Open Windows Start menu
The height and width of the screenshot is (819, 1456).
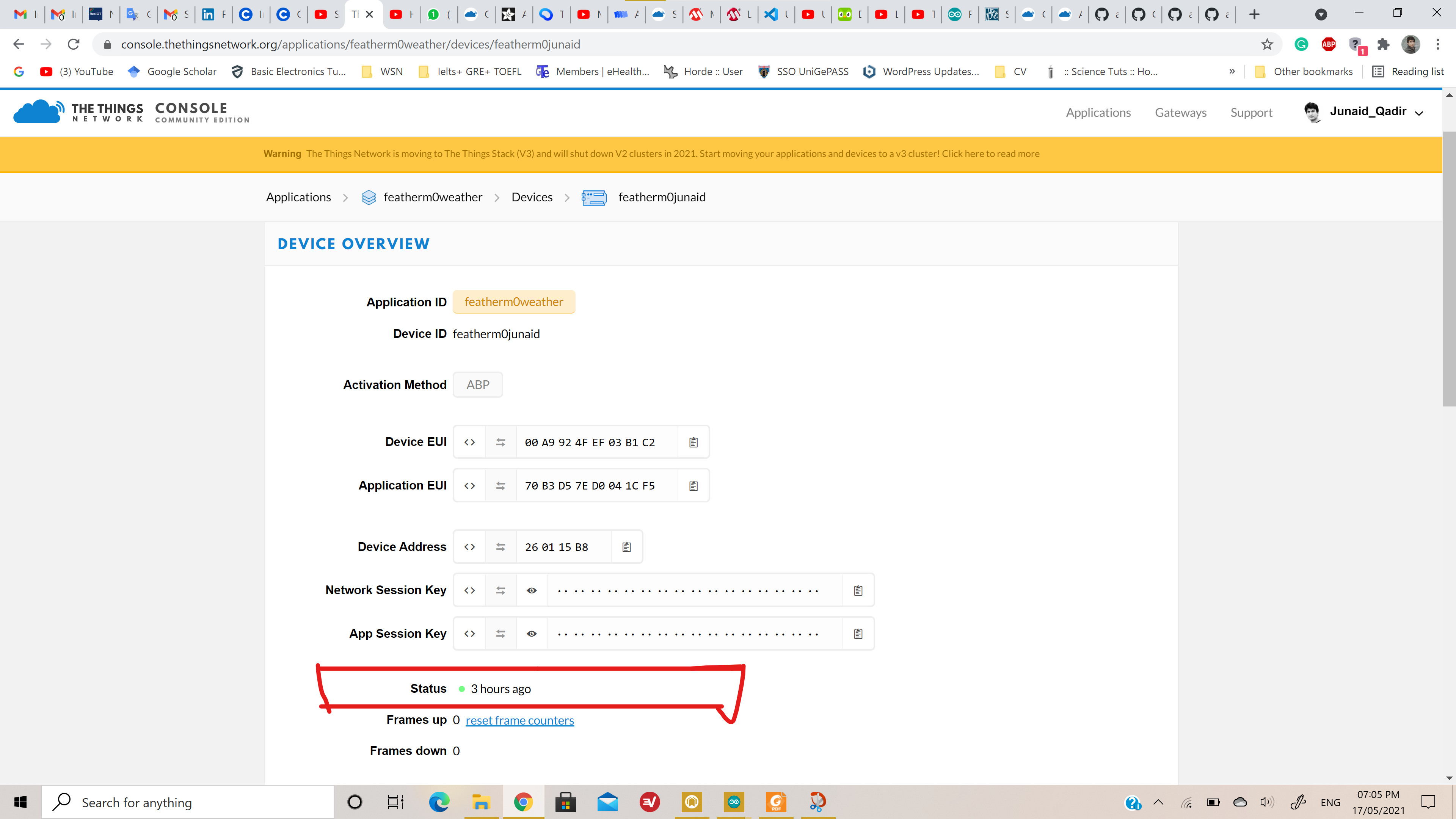(x=20, y=802)
